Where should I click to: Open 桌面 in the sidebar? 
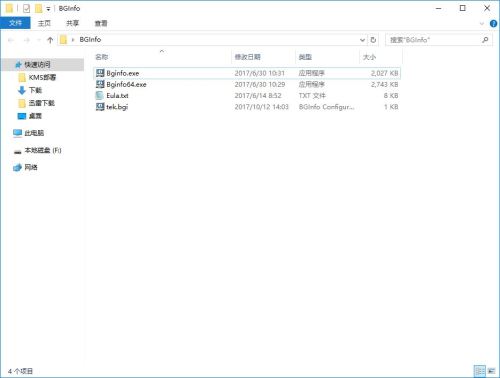click(x=35, y=116)
